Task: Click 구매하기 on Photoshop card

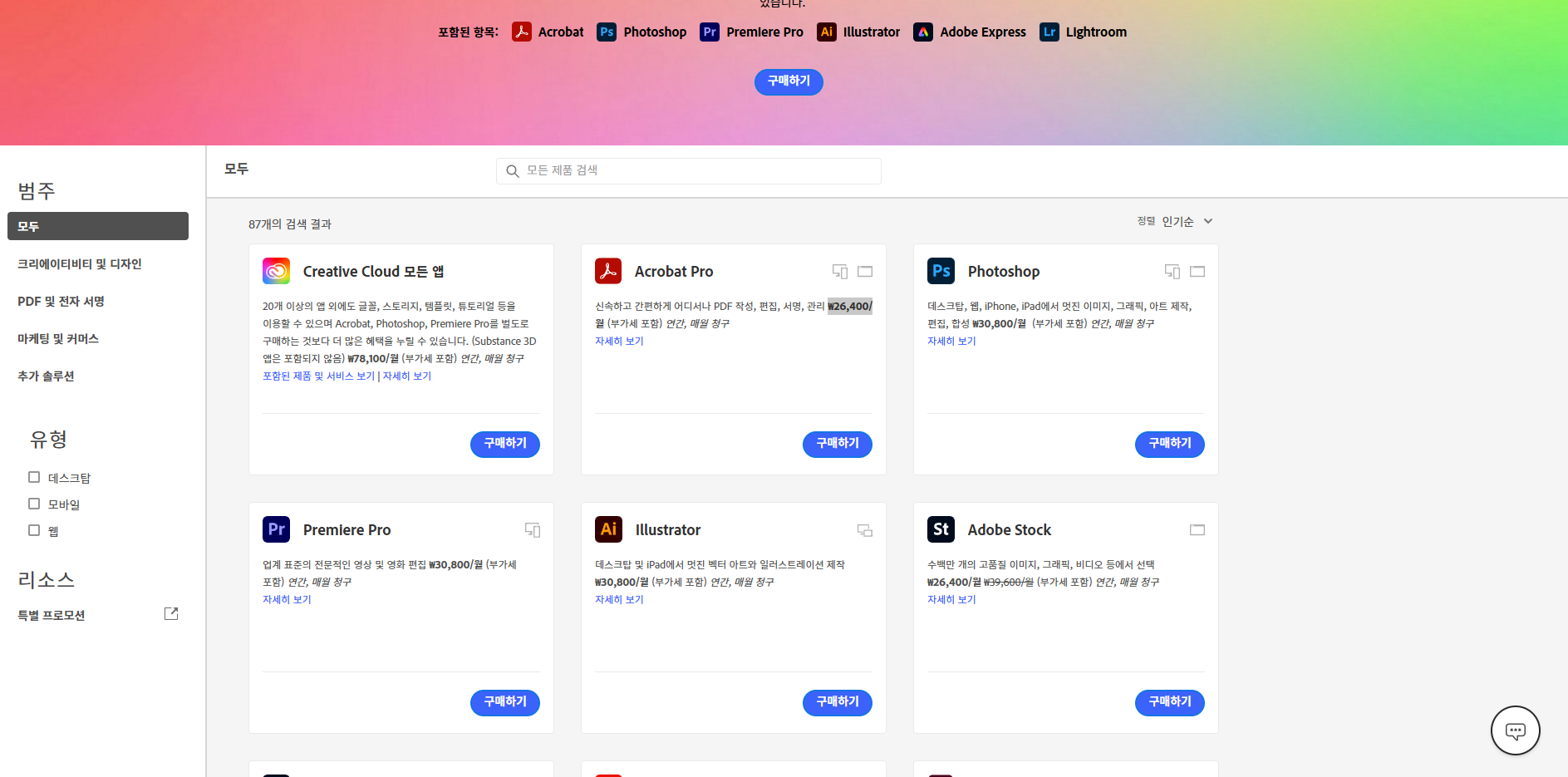Action: pos(1170,444)
